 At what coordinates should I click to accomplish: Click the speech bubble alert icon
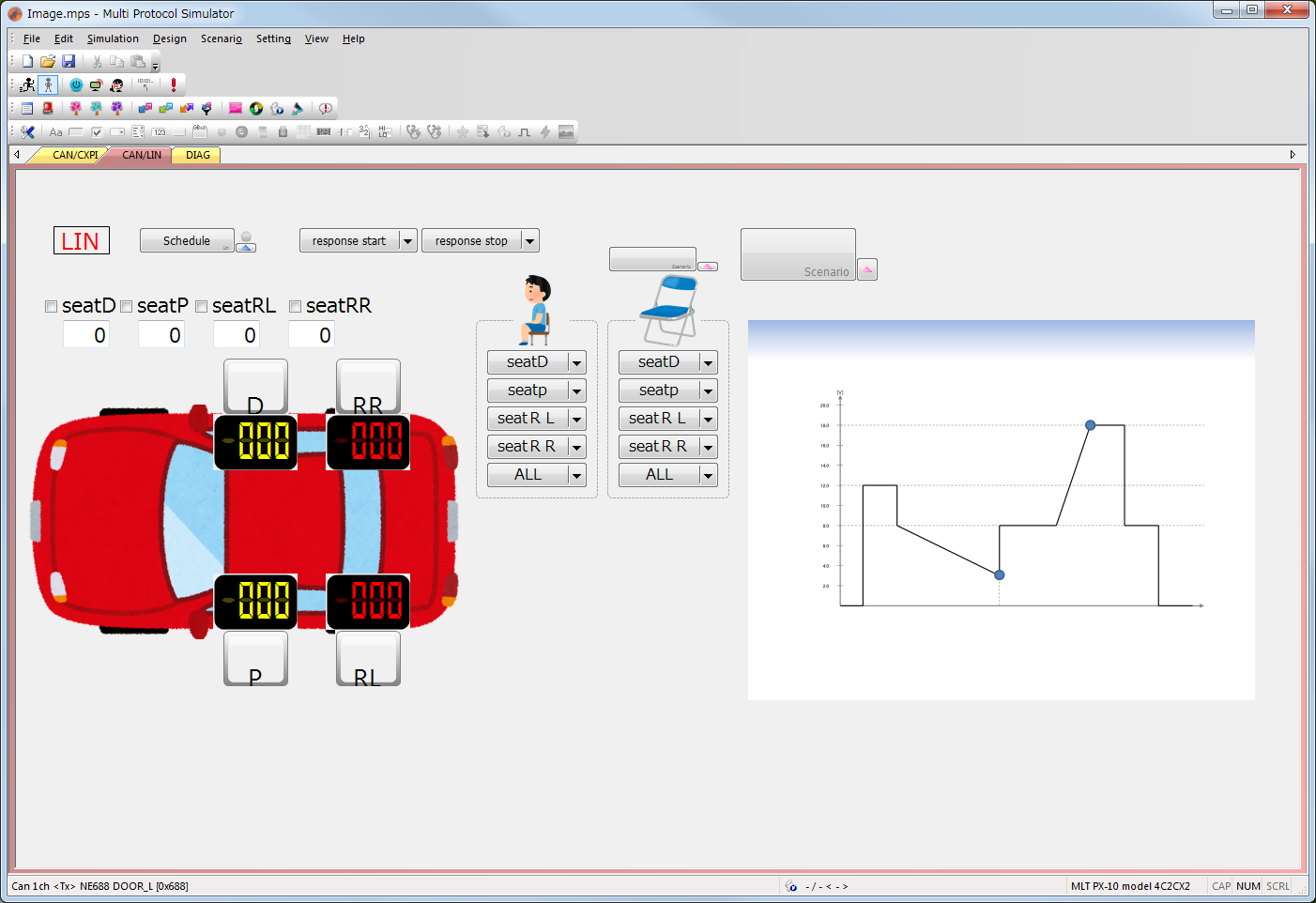tap(326, 108)
